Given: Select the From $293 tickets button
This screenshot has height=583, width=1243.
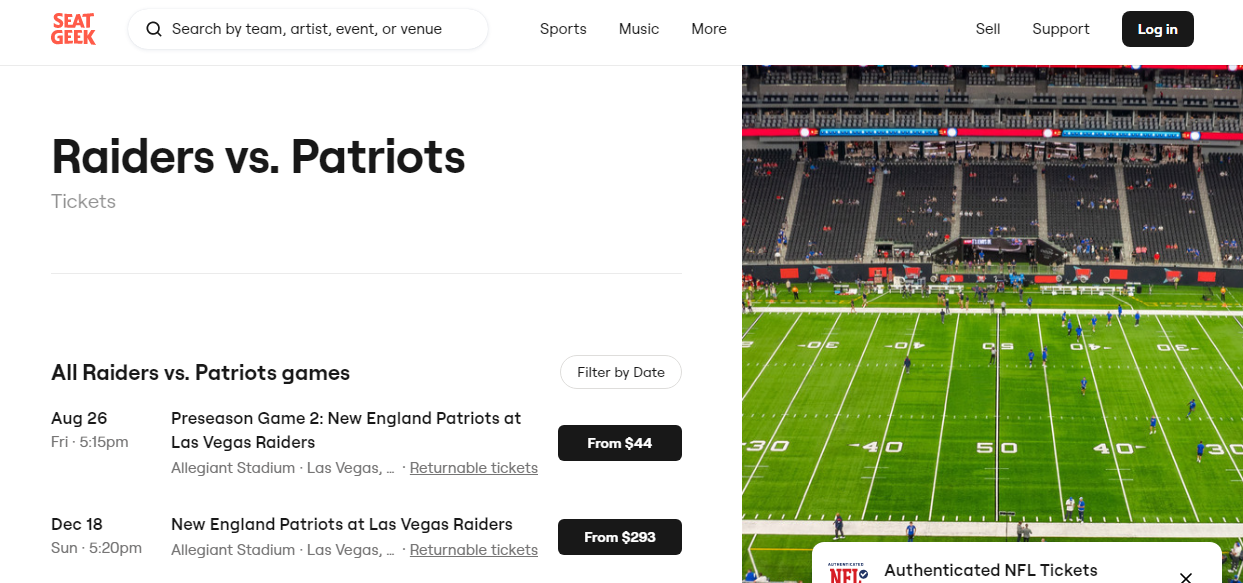Looking at the screenshot, I should tap(620, 537).
